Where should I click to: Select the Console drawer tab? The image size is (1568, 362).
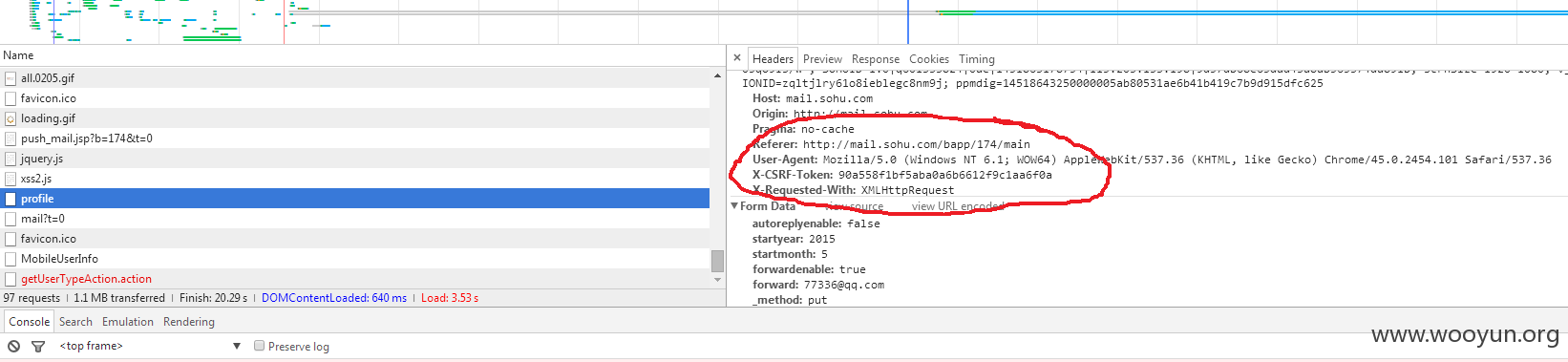(x=29, y=322)
